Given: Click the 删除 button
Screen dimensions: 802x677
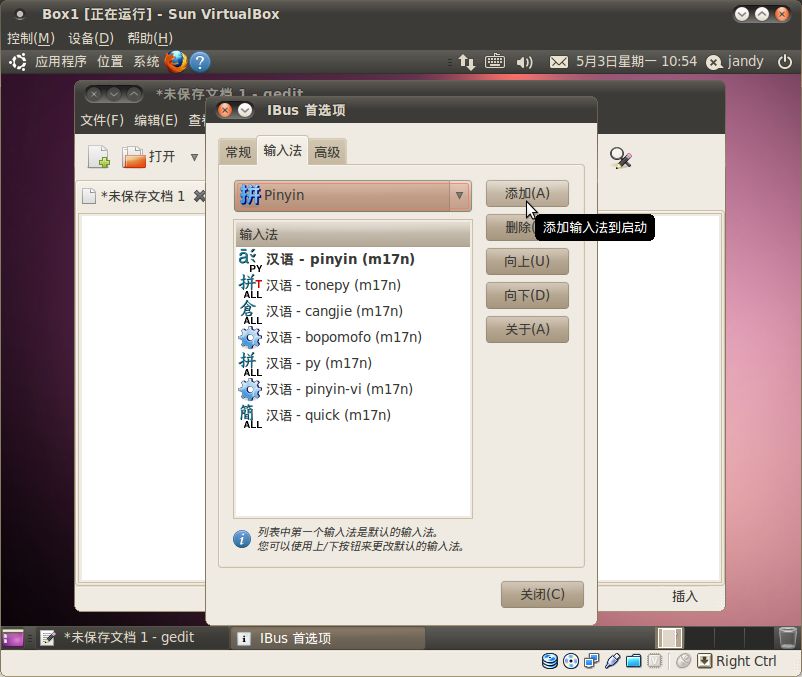Looking at the screenshot, I should click(x=510, y=227).
